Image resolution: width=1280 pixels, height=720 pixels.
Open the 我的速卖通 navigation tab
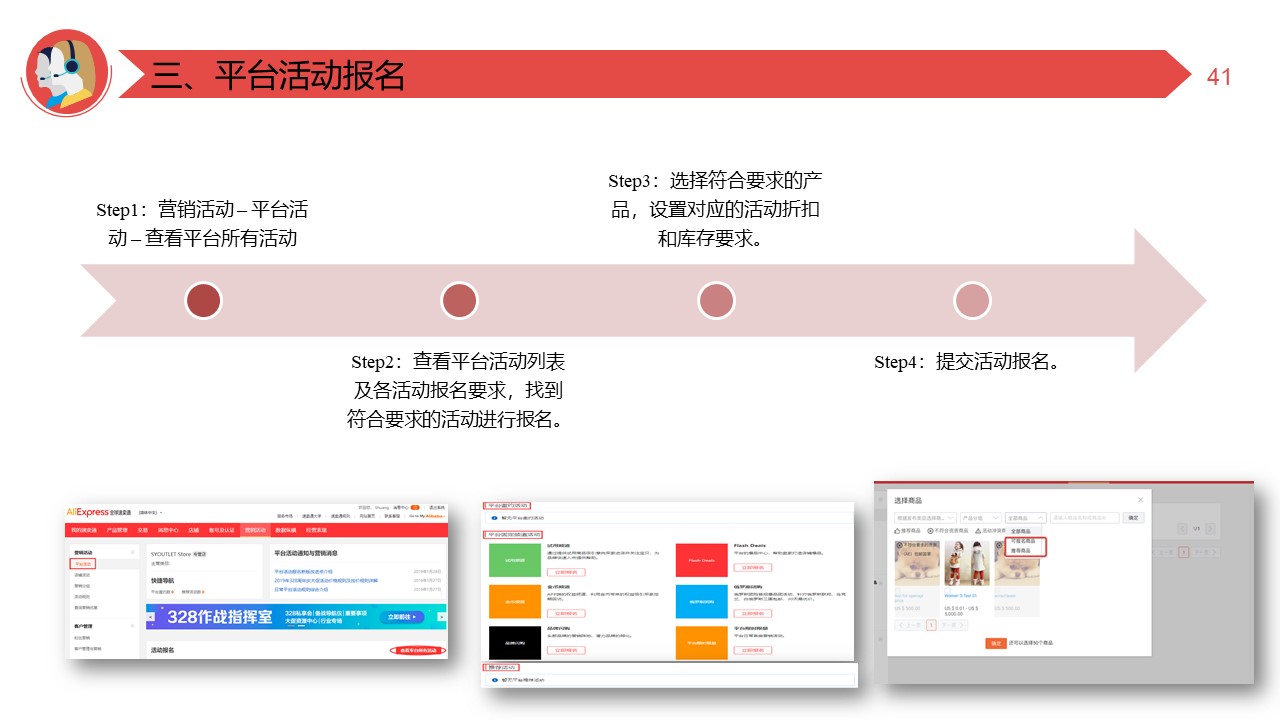pyautogui.click(x=83, y=530)
